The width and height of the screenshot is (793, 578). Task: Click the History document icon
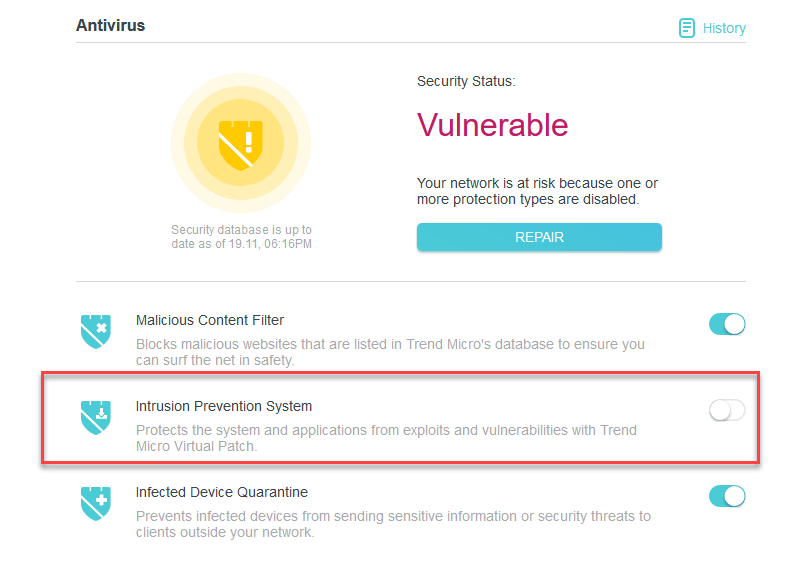click(687, 28)
